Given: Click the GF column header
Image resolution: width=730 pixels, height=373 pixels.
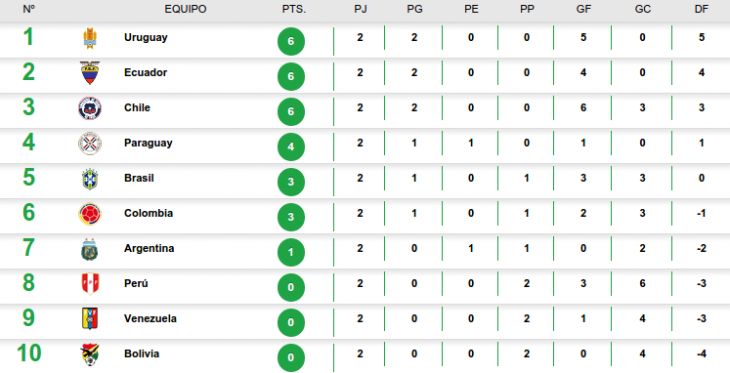Looking at the screenshot, I should coord(584,9).
